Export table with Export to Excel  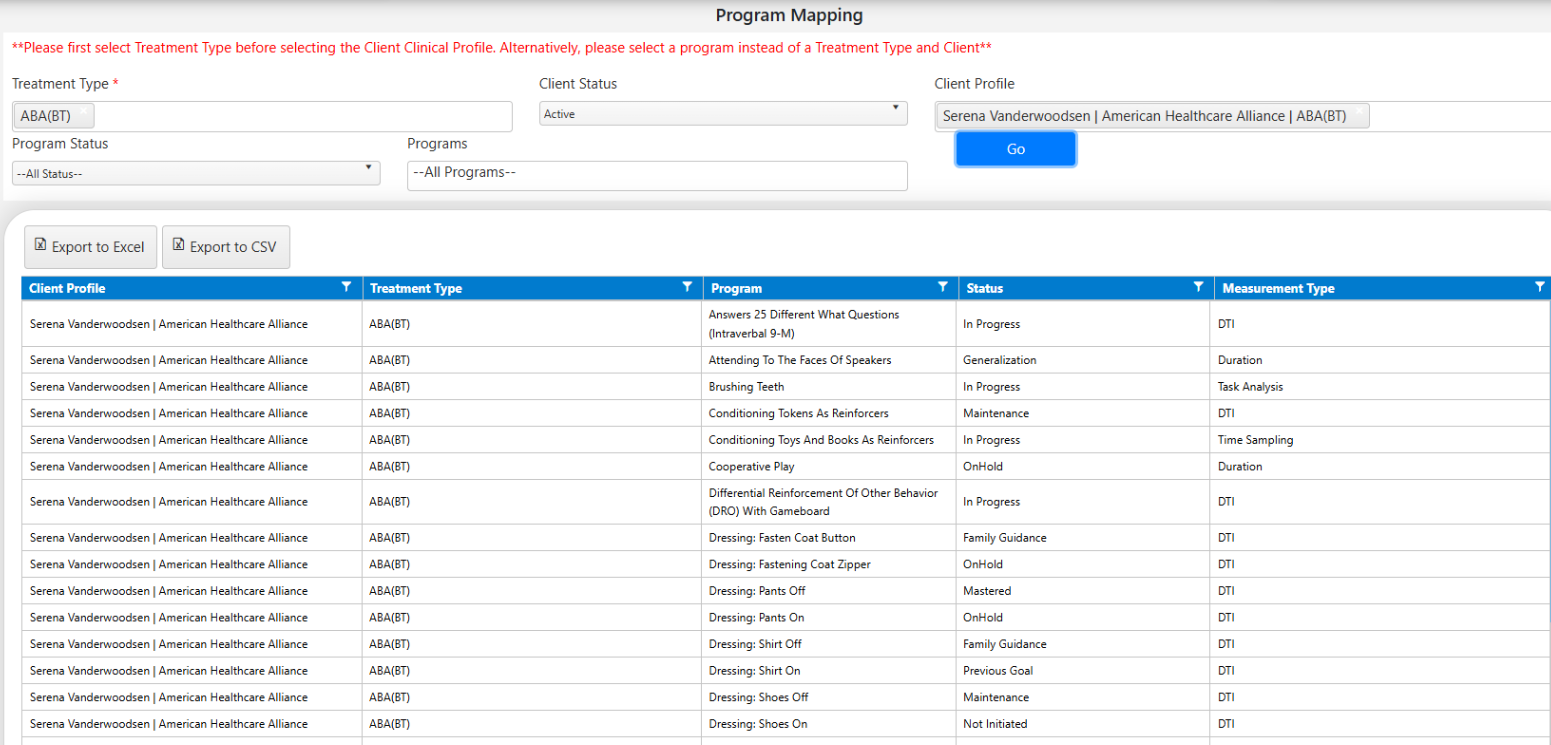(90, 247)
